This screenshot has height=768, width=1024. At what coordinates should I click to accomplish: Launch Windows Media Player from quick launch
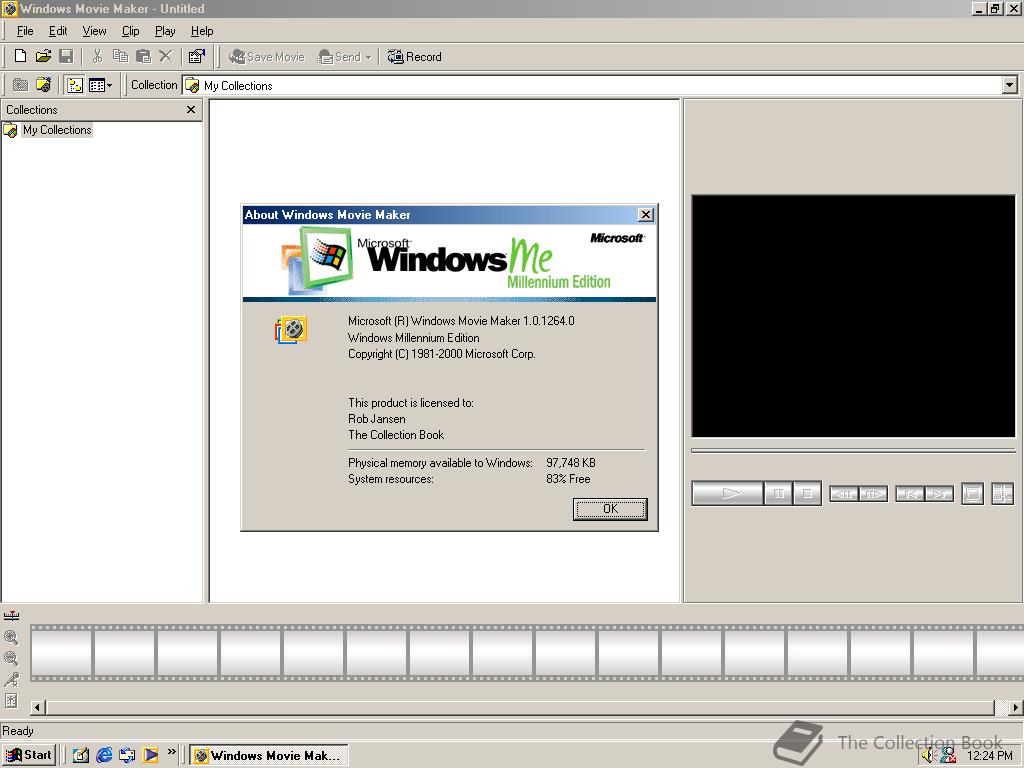150,755
